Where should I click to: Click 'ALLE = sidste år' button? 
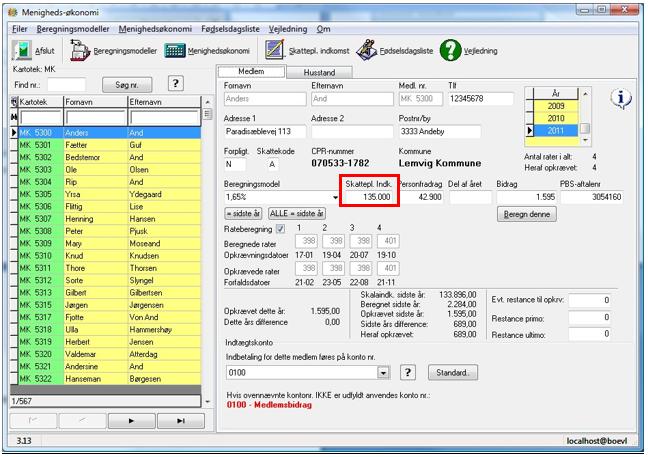point(296,214)
